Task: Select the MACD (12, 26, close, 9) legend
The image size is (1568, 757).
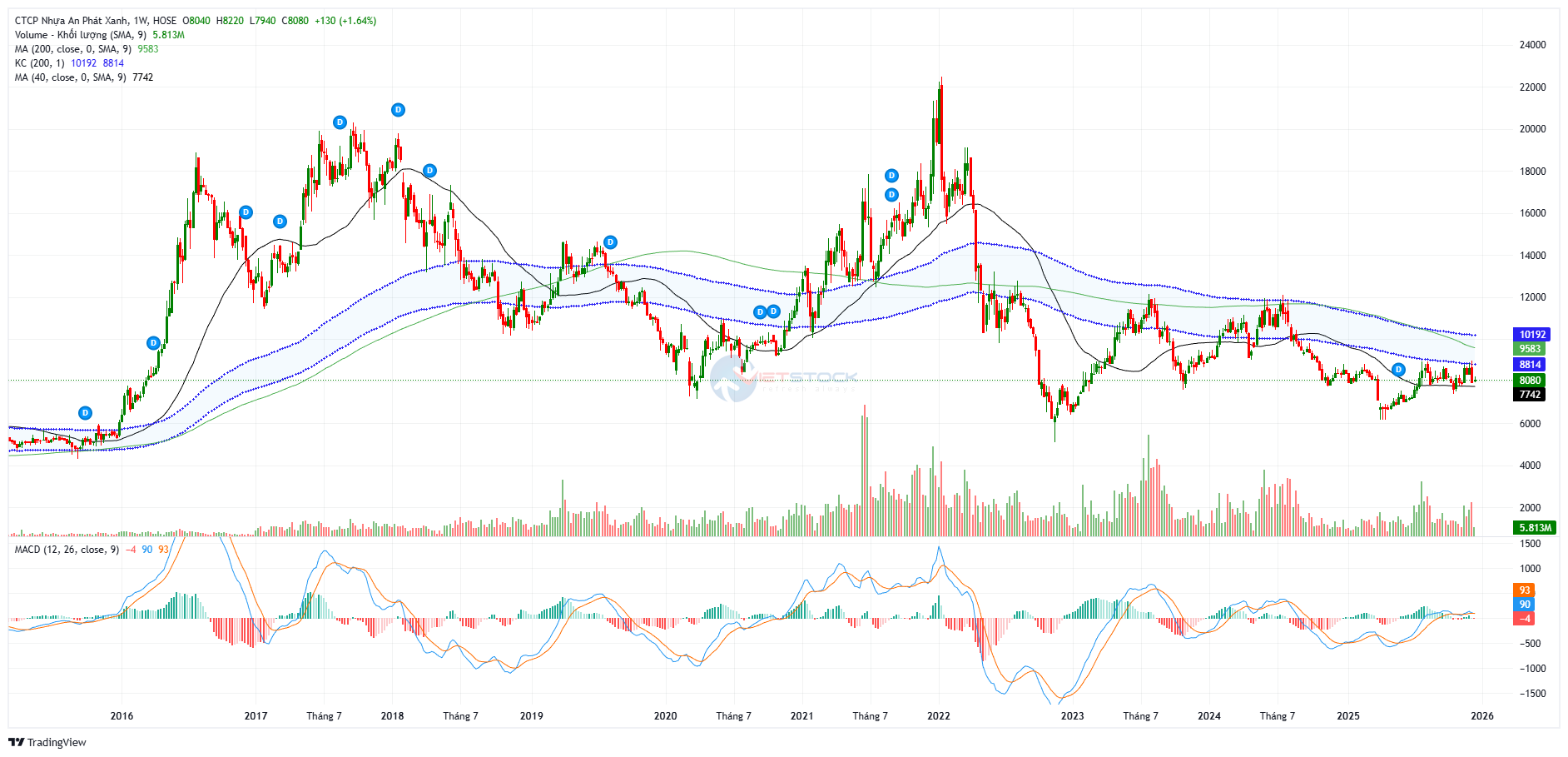Action: (67, 550)
